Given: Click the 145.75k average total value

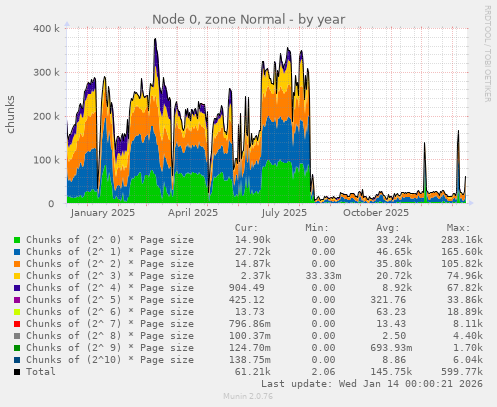Looking at the screenshot, I should pyautogui.click(x=391, y=372).
